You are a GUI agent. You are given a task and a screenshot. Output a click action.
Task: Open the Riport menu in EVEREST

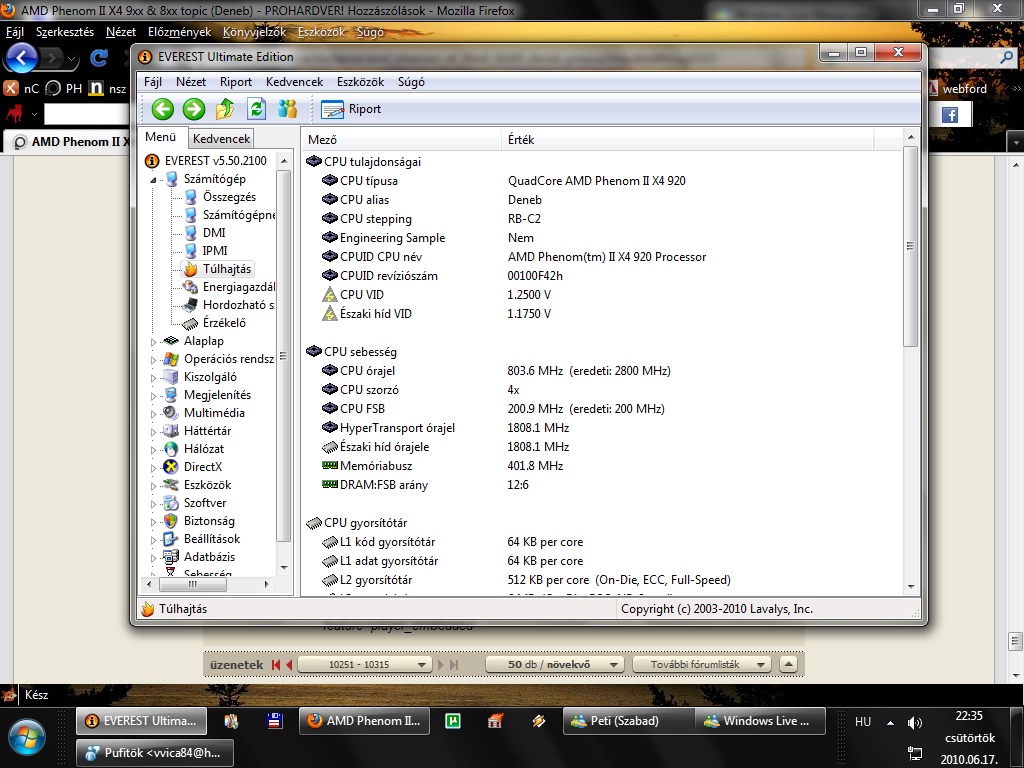(236, 82)
